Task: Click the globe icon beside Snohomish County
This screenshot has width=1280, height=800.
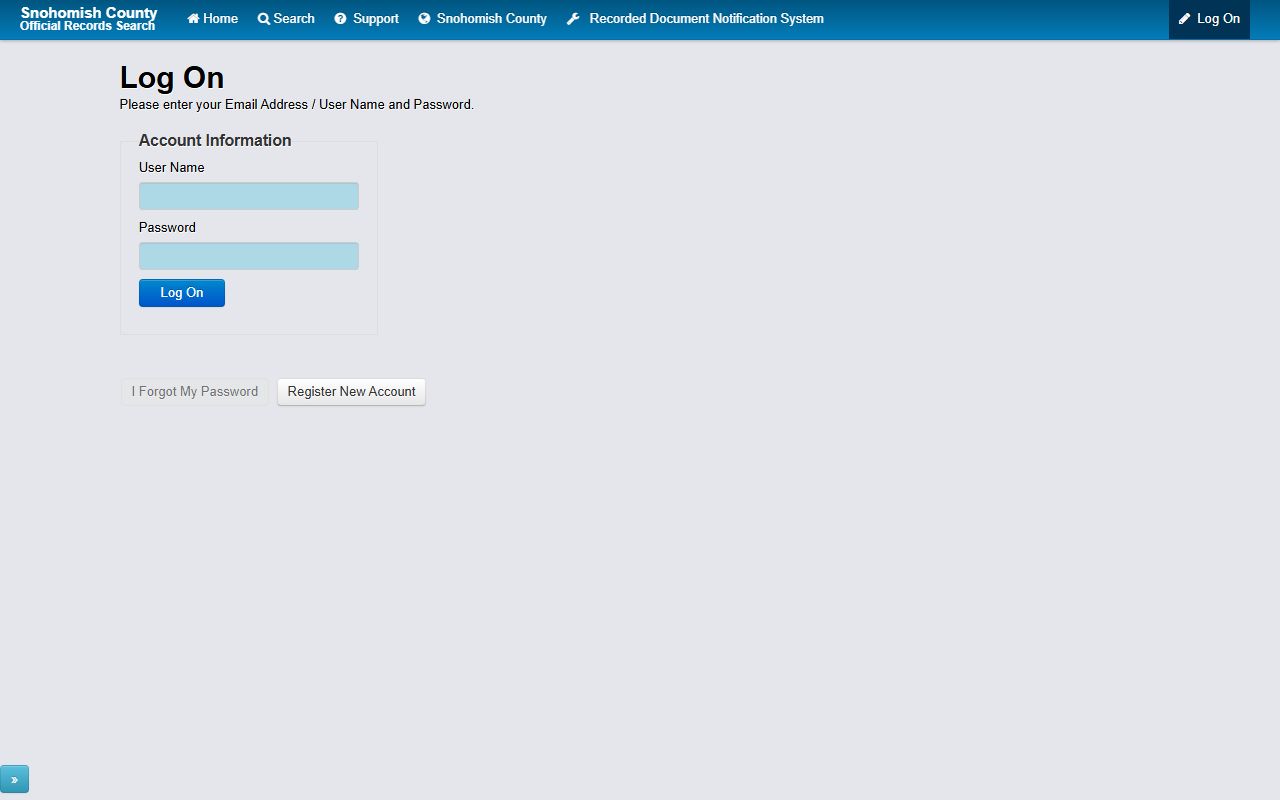Action: (x=424, y=19)
